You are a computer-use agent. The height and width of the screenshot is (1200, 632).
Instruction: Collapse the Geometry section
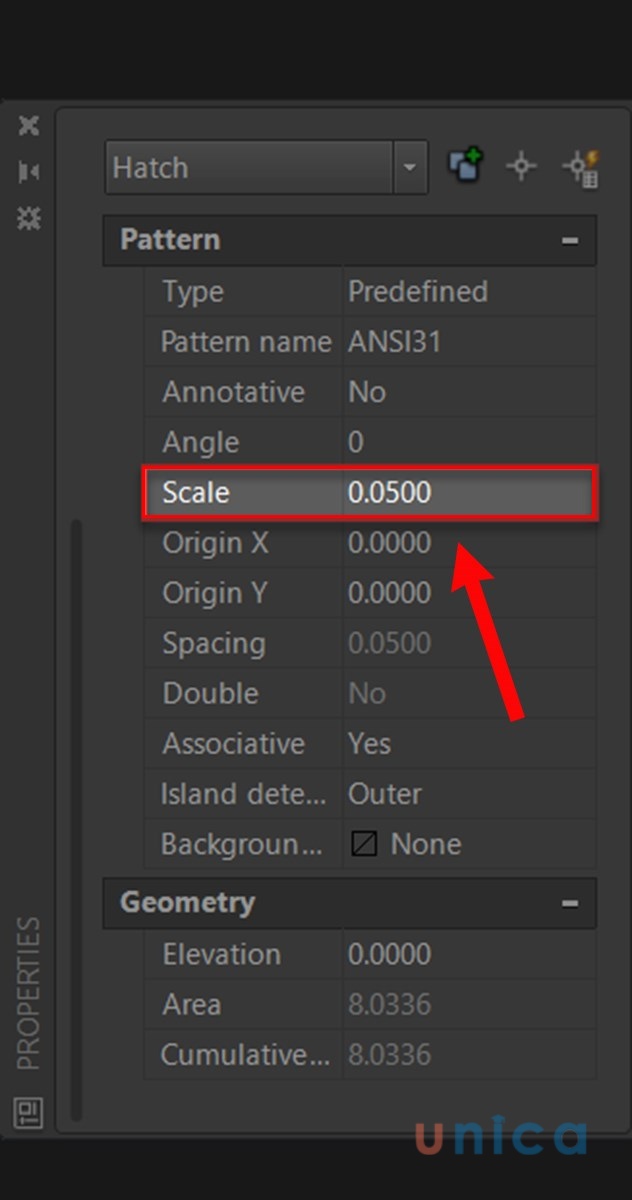click(570, 903)
